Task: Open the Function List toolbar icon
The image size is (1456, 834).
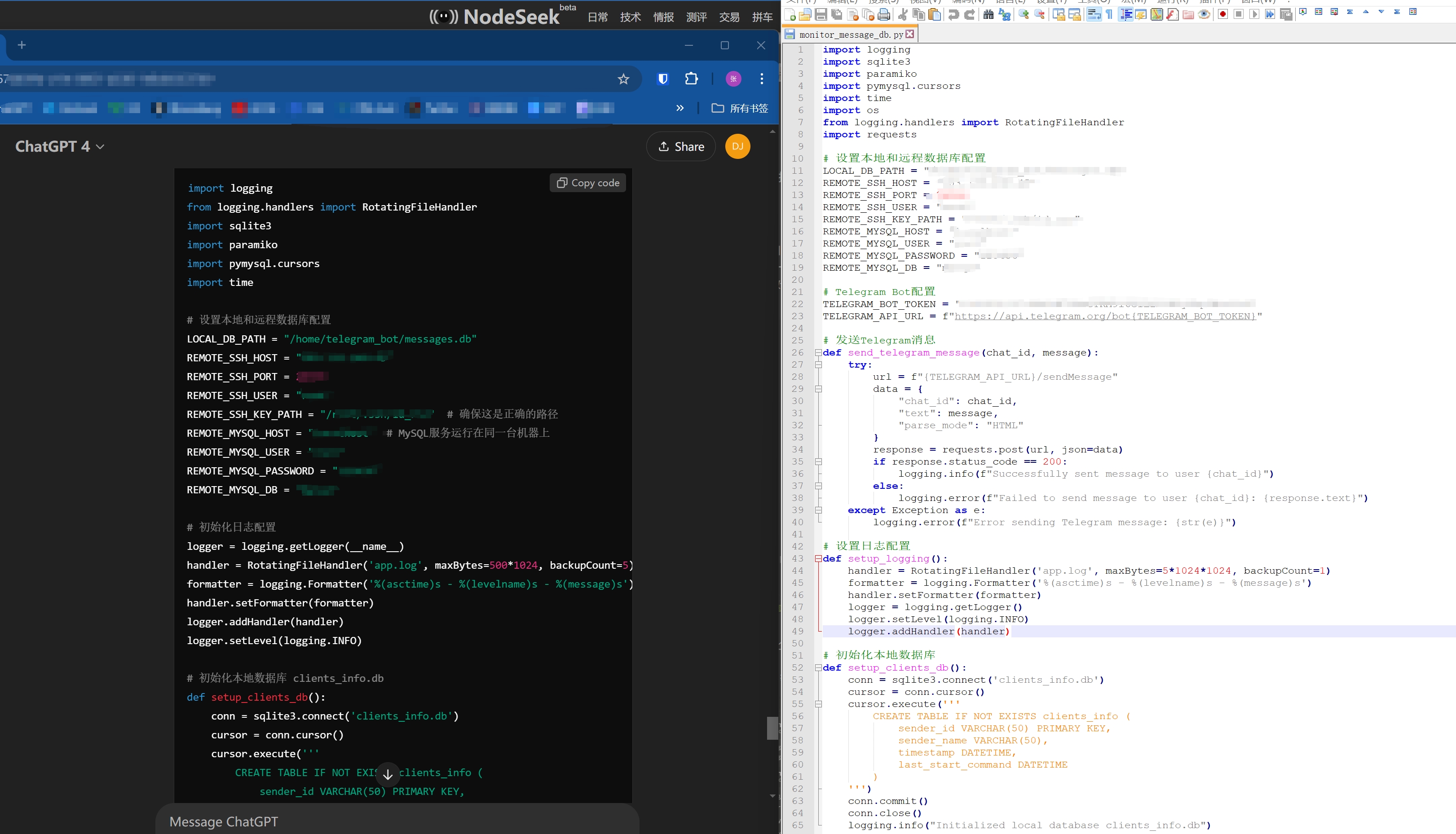Action: point(1172,14)
